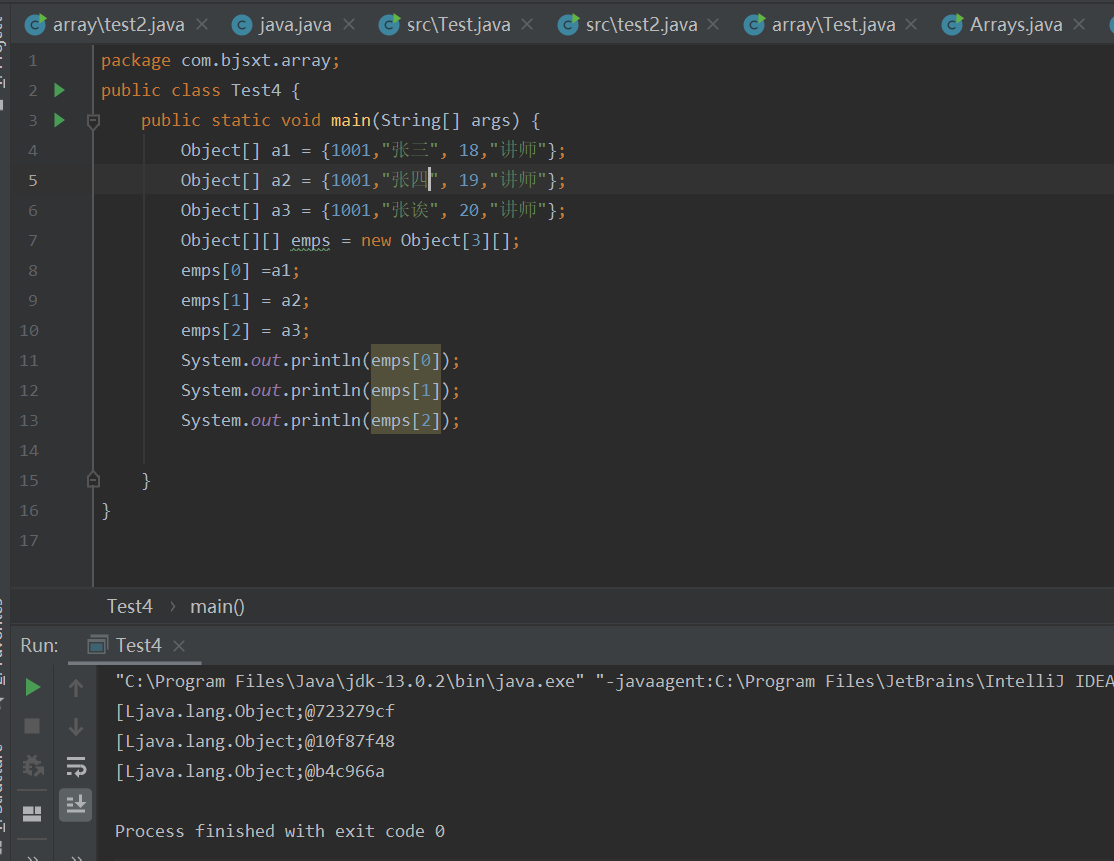This screenshot has height=861, width=1114.
Task: Click line number 17 in the gutter
Action: tap(28, 541)
